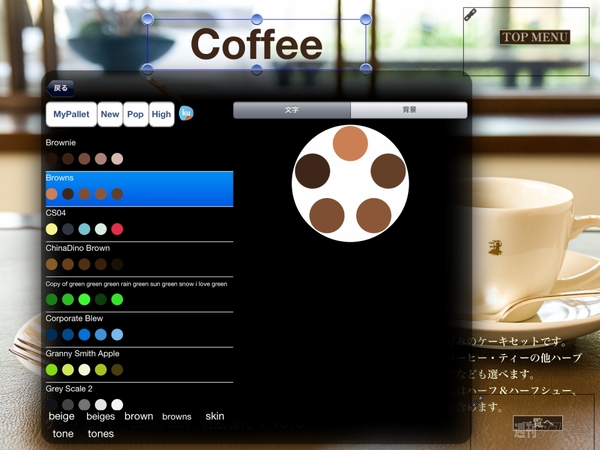Screen dimensions: 600x450
Task: Pick the darkest navy swatch in Corporate Blew
Action: click(52, 334)
